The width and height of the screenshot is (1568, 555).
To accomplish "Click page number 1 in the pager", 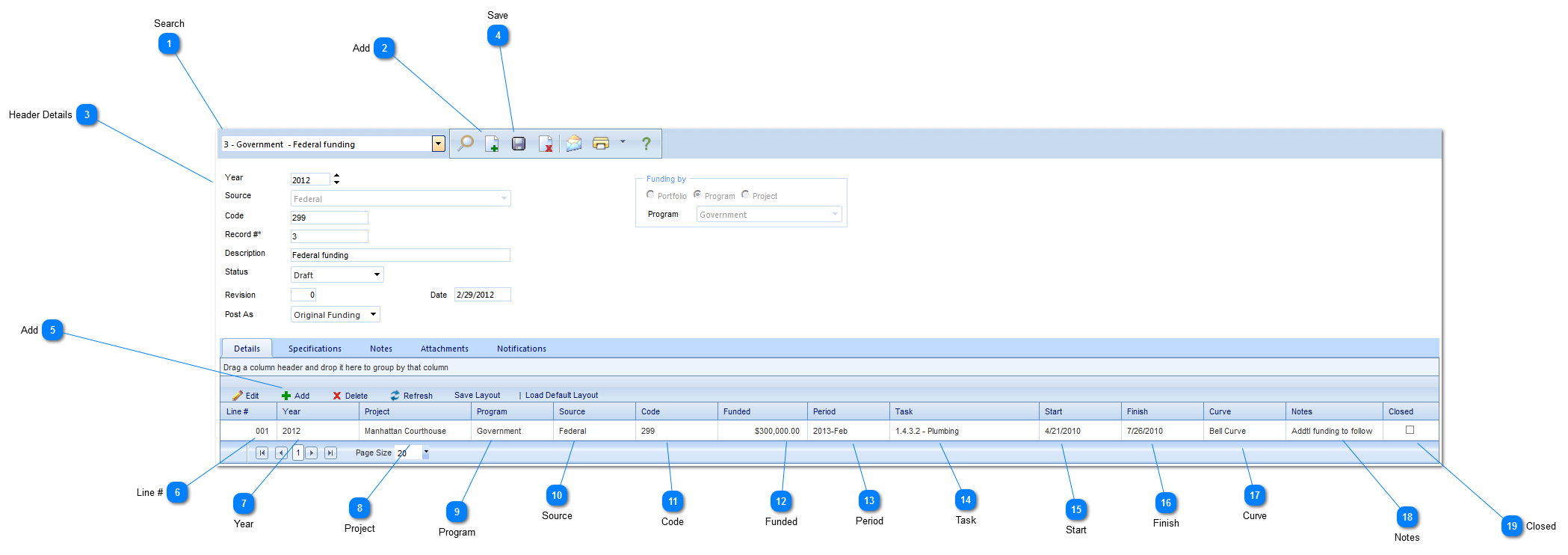I will [297, 453].
